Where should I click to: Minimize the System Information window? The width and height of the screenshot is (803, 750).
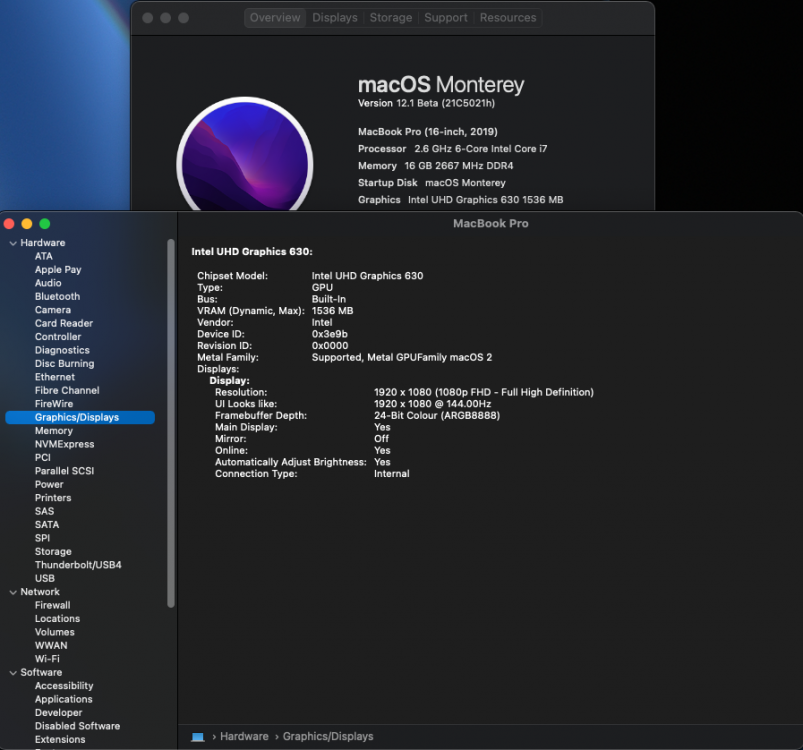pos(27,224)
